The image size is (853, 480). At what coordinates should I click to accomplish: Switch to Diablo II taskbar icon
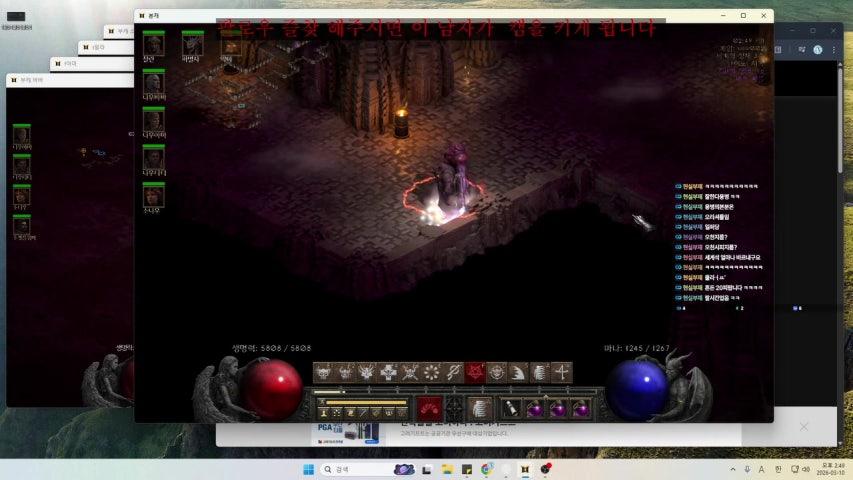coord(525,469)
